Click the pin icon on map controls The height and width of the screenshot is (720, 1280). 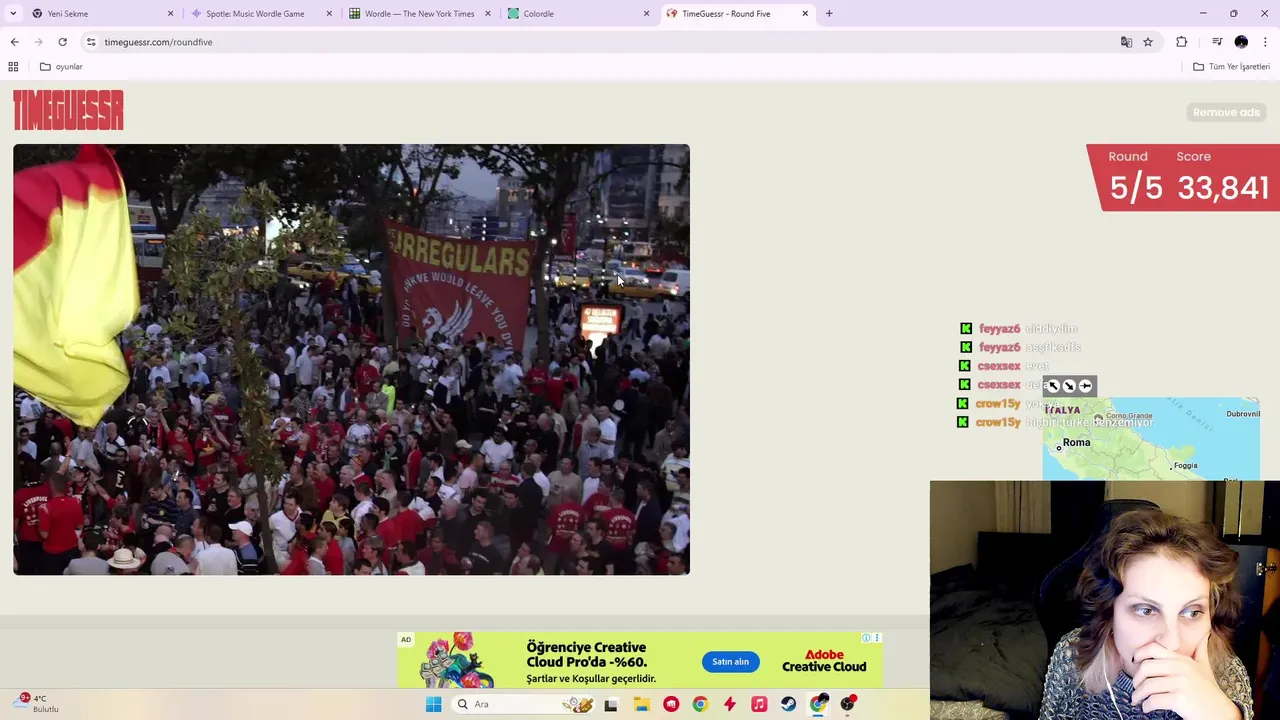[1085, 385]
